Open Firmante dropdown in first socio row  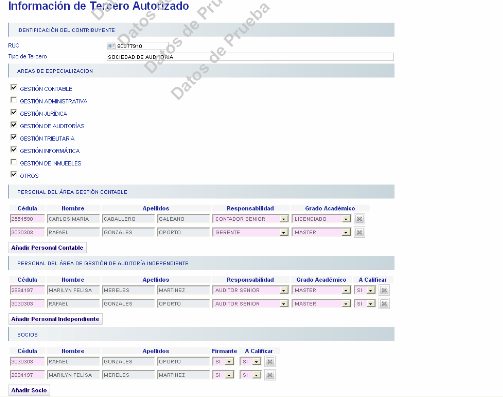[x=229, y=362]
